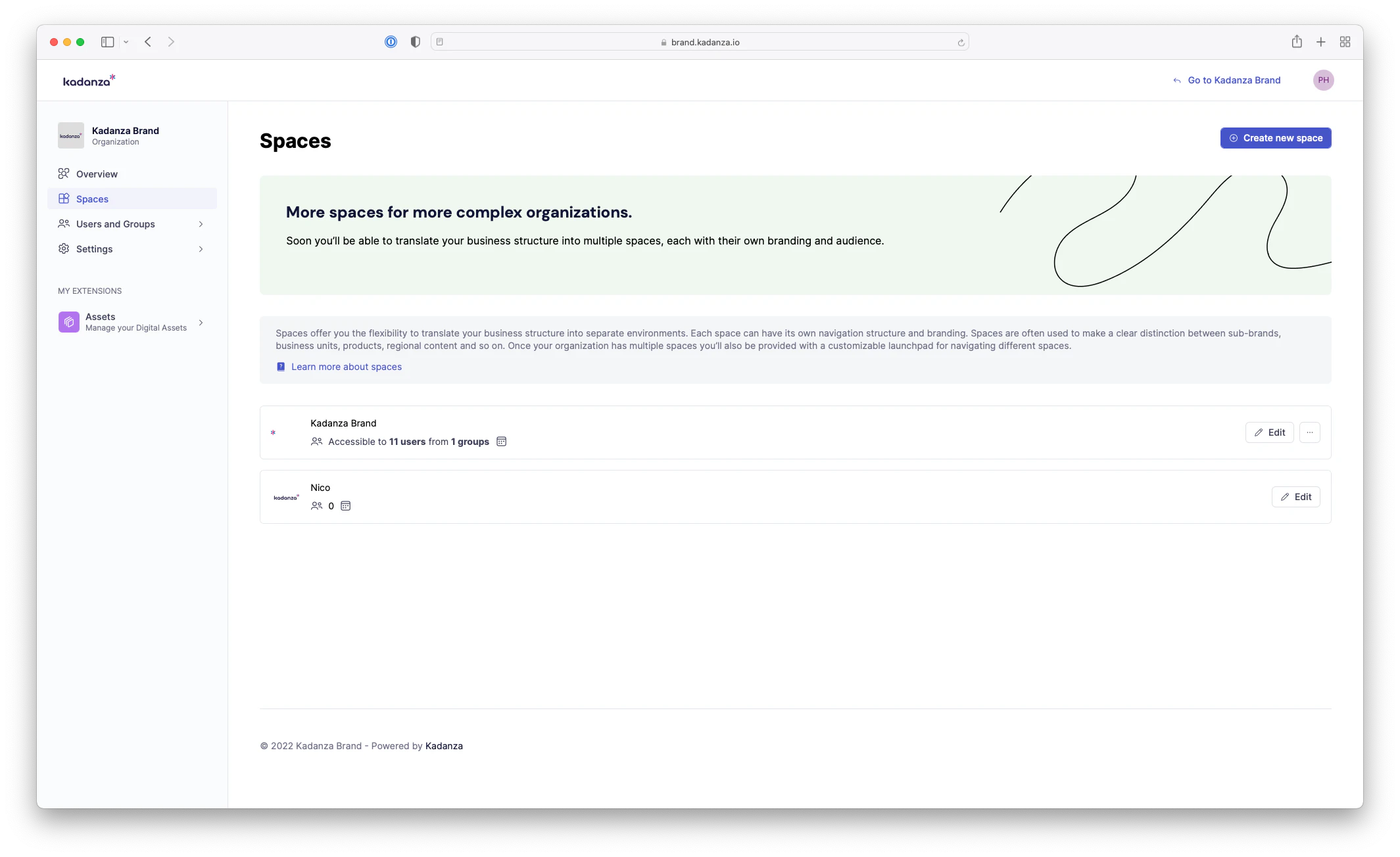The image size is (1400, 857).
Task: Click the Overview icon in the sidebar
Action: point(64,174)
